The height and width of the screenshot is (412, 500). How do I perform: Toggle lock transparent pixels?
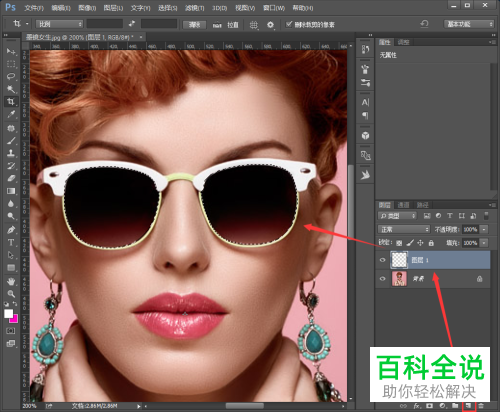tap(399, 243)
